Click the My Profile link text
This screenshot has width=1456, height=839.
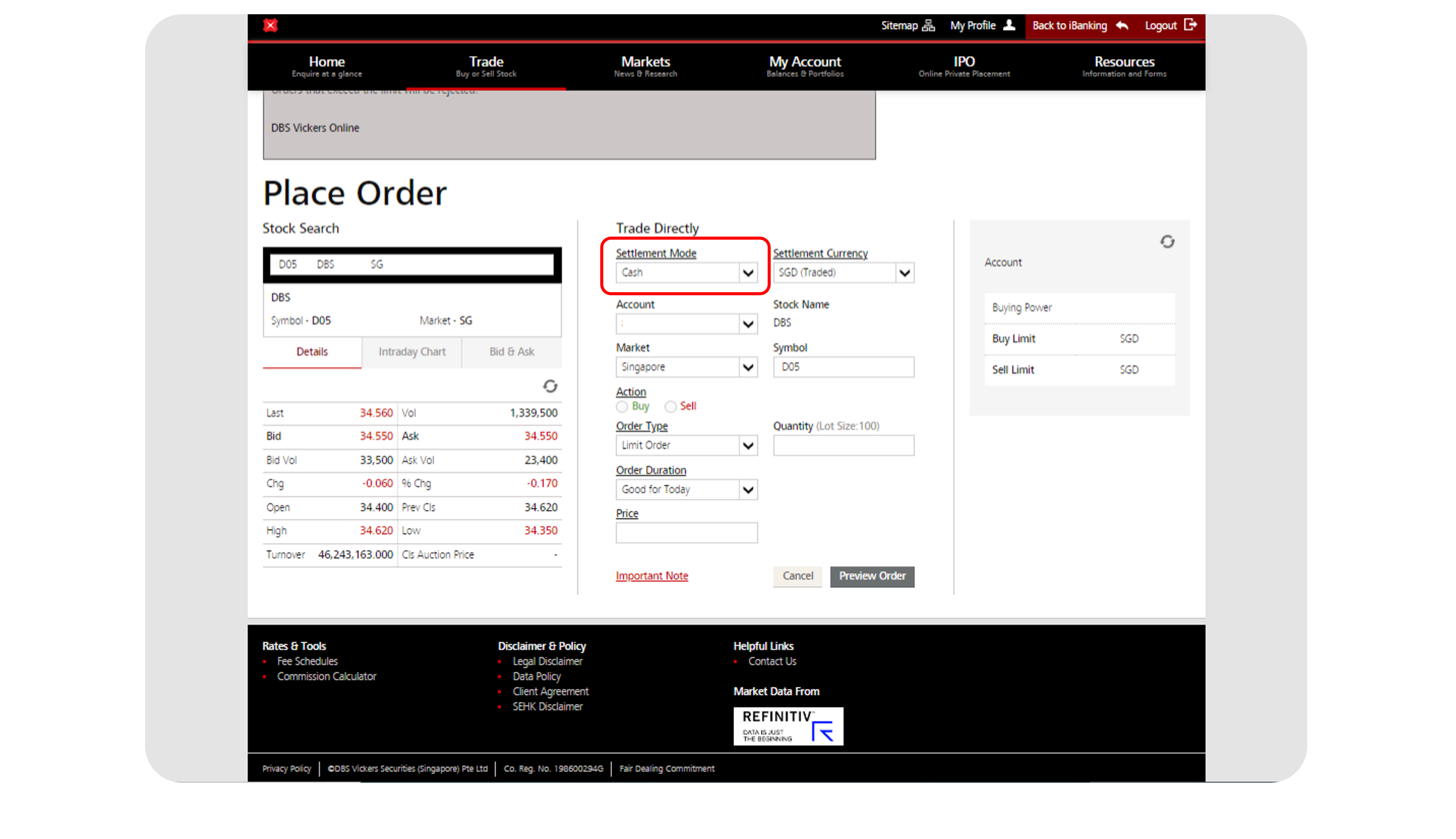coord(973,25)
